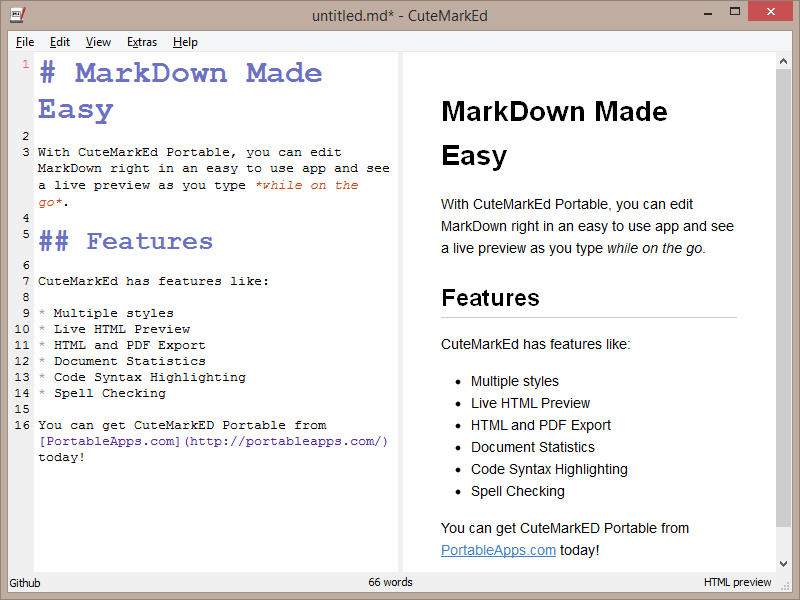Click the CuteMarkEd app icon in title bar
The width and height of the screenshot is (800, 600).
coord(17,15)
